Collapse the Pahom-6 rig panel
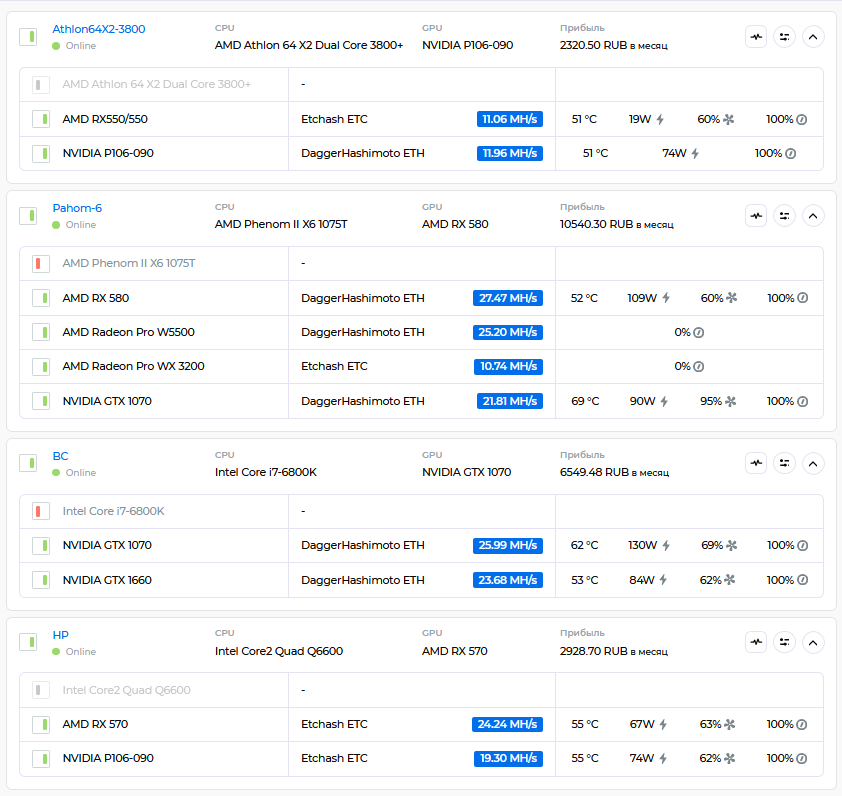842x796 pixels. click(813, 216)
